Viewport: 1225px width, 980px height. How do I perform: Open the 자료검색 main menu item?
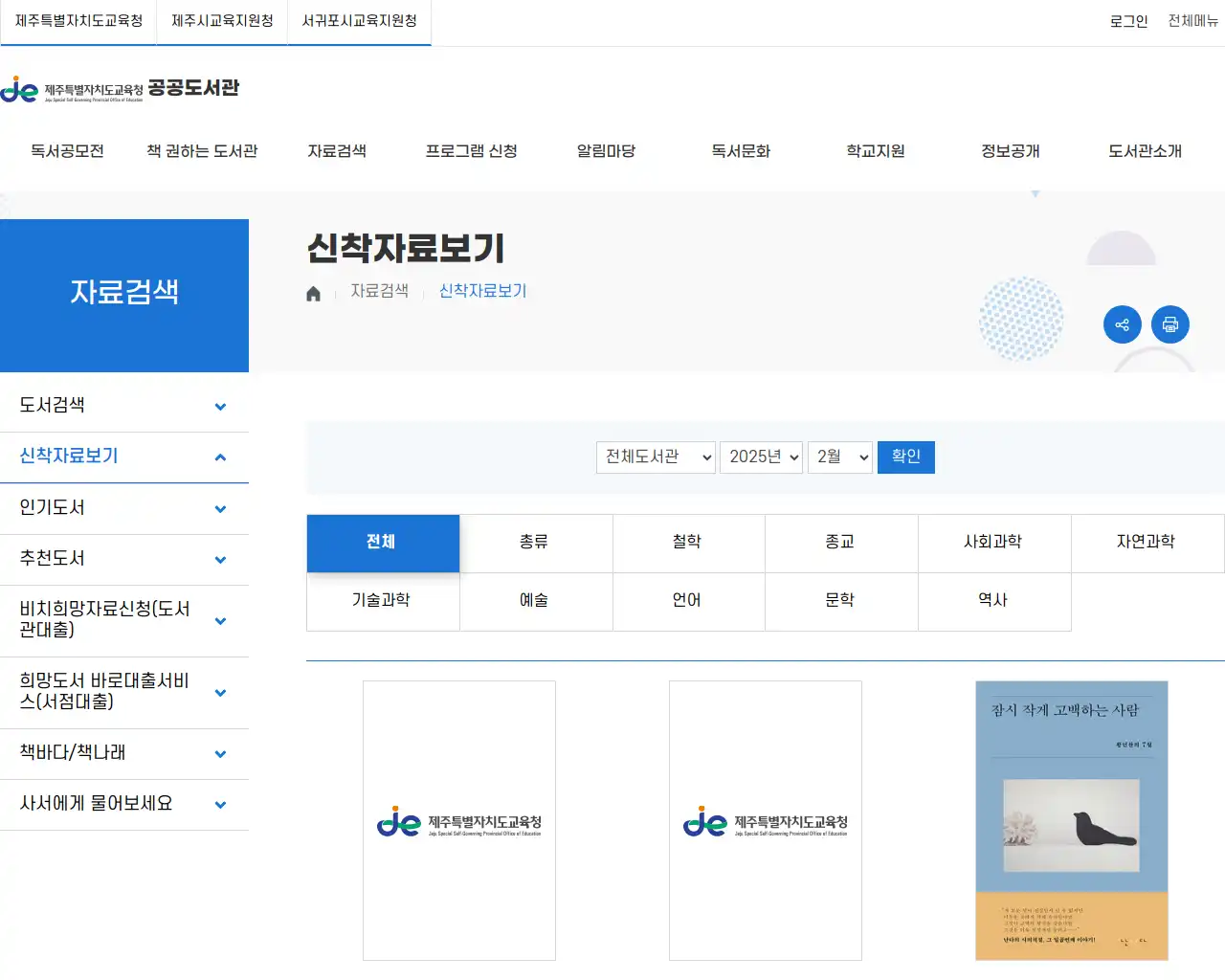click(x=337, y=151)
